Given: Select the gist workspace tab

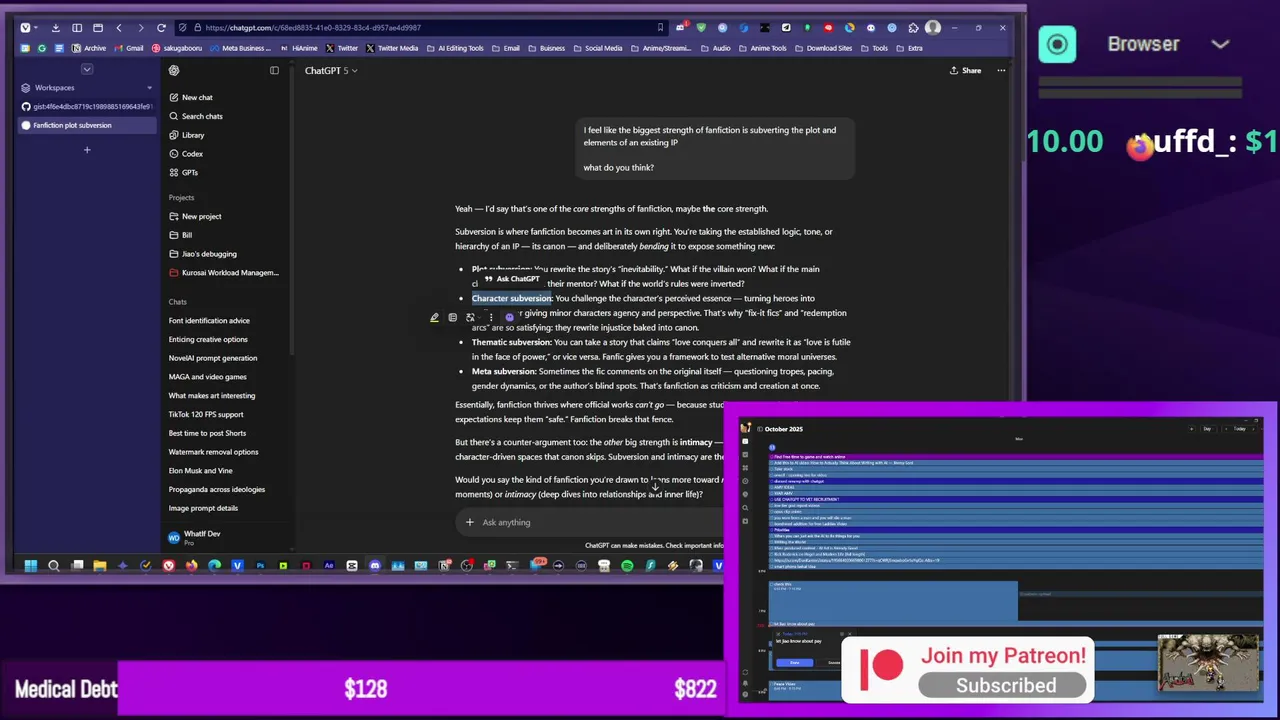Looking at the screenshot, I should click(x=86, y=107).
